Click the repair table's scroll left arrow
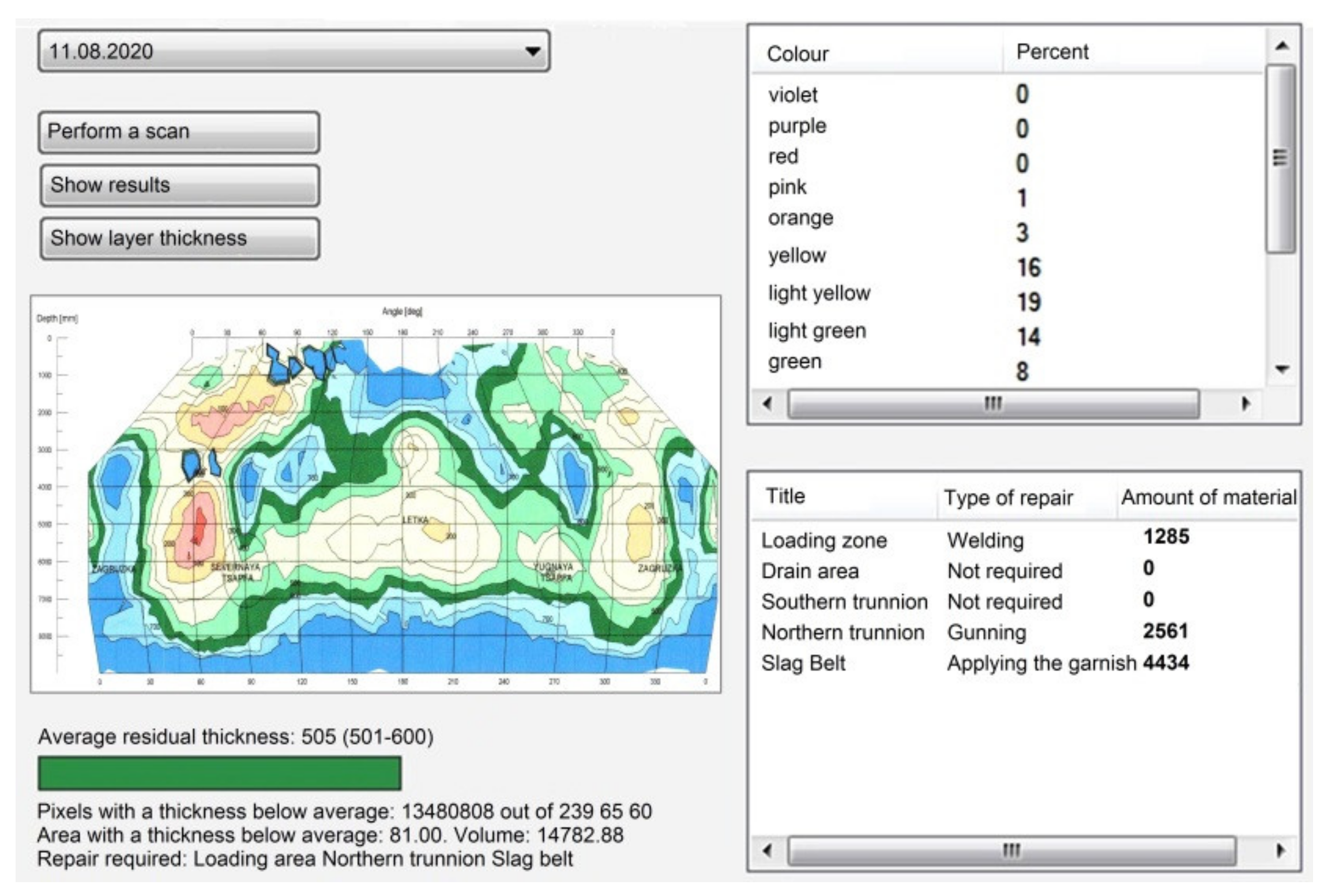Image resolution: width=1324 pixels, height=896 pixels. 768,850
